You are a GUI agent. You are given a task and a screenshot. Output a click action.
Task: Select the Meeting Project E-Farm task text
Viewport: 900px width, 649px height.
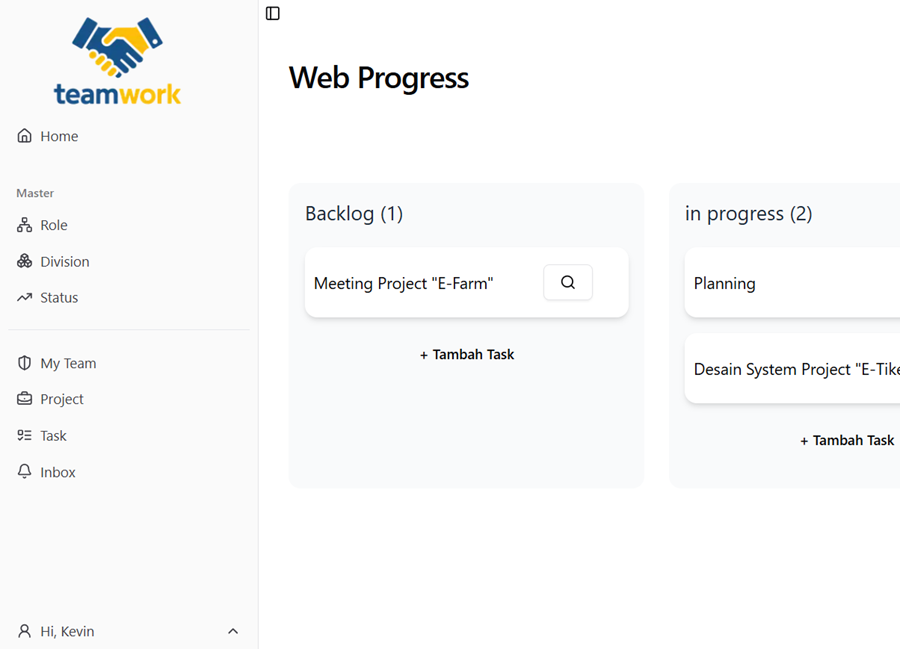pos(402,283)
